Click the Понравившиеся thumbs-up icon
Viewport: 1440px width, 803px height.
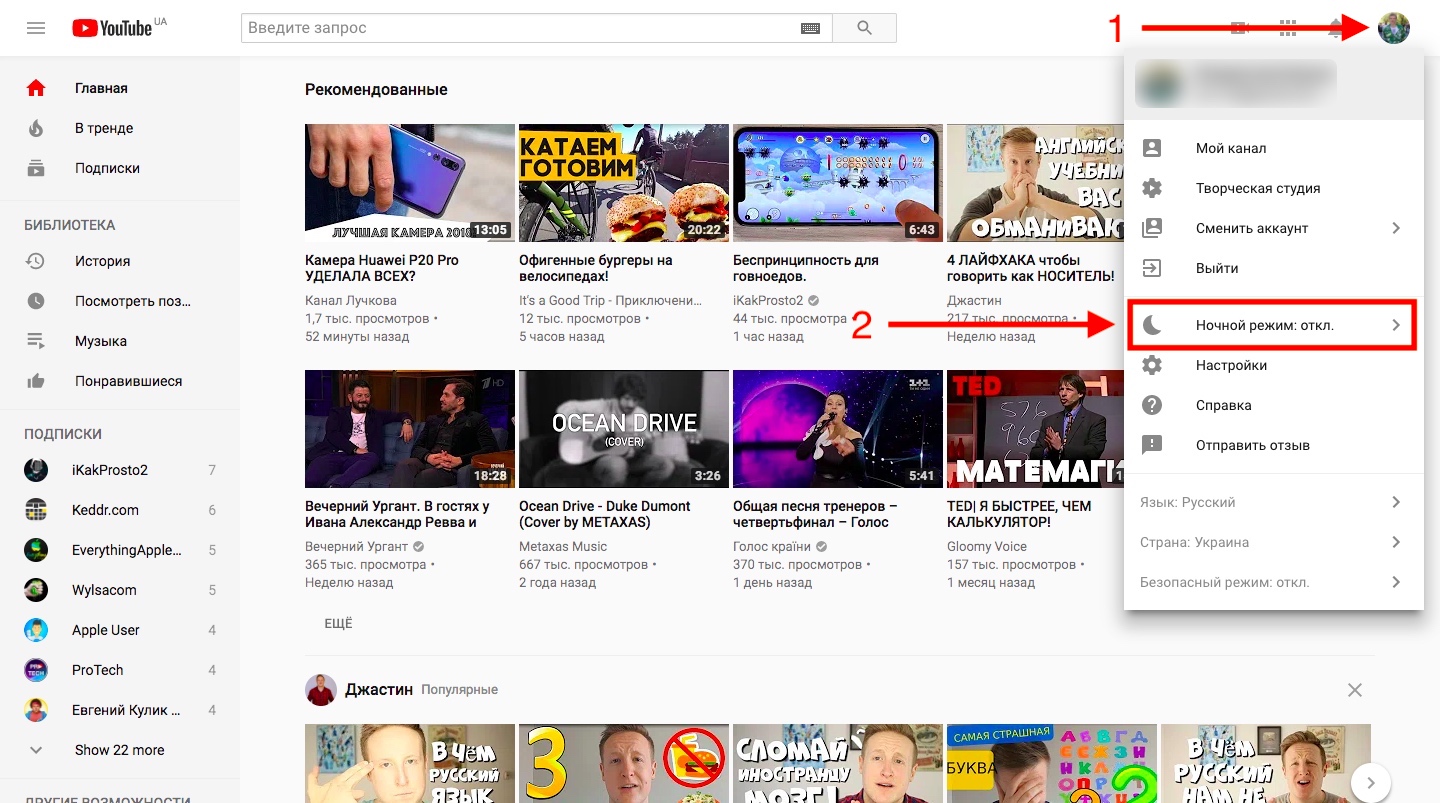36,381
